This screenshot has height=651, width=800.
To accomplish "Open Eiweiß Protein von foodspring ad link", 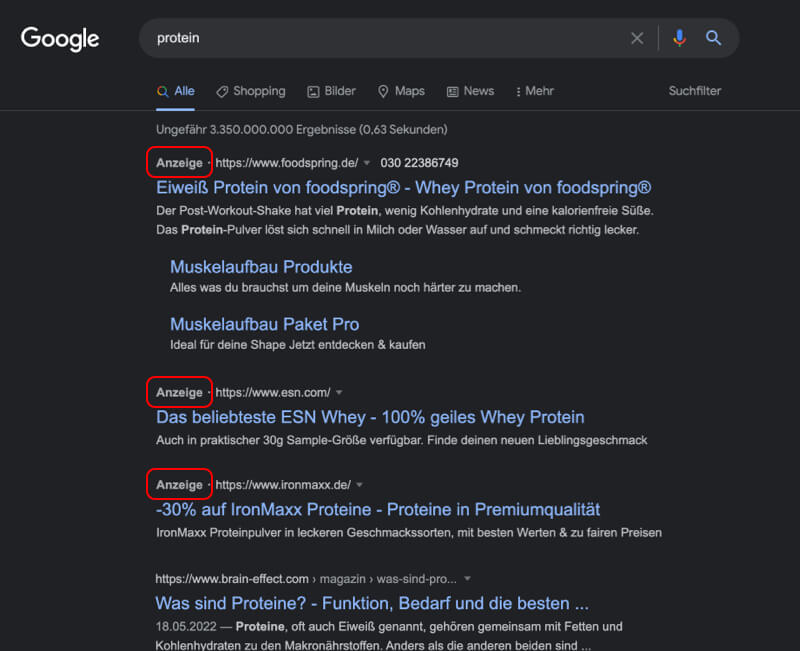I will [x=404, y=188].
